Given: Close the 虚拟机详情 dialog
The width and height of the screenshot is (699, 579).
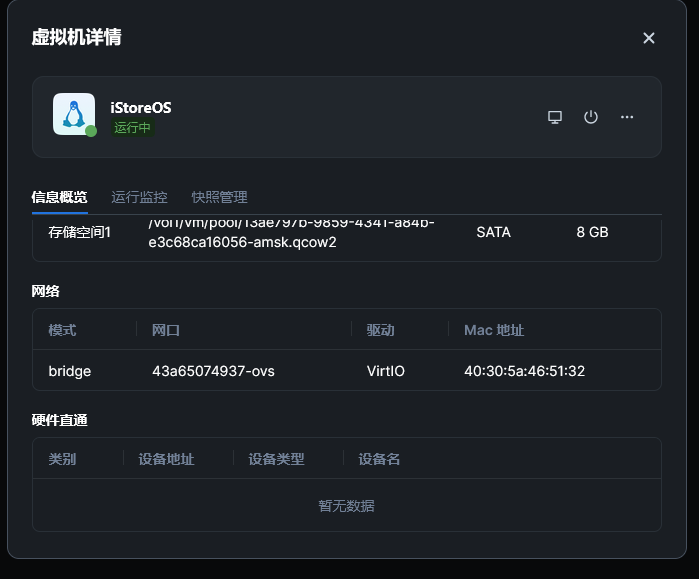Looking at the screenshot, I should pos(648,38).
